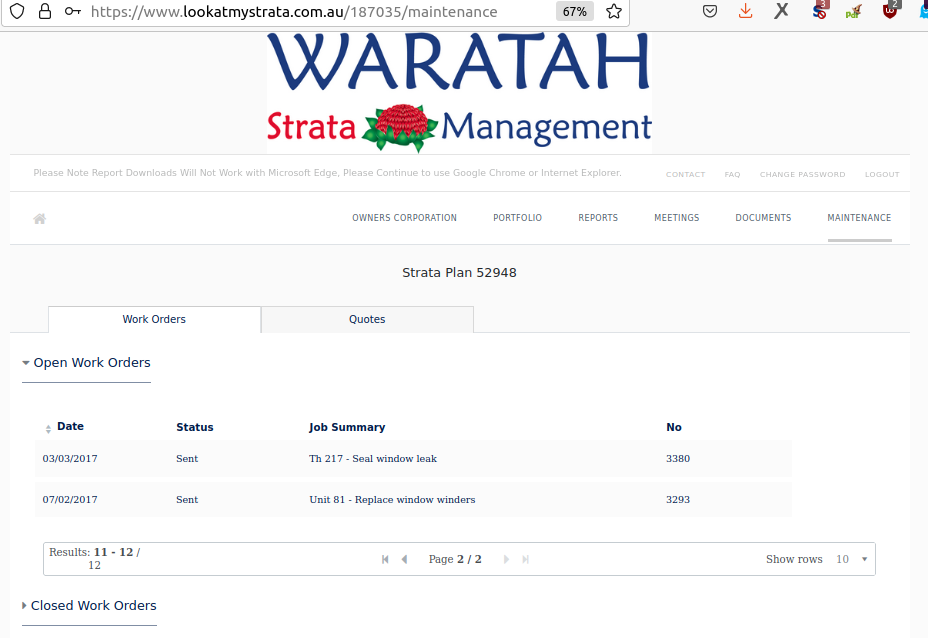Click the date 03/03/2017

point(70,459)
